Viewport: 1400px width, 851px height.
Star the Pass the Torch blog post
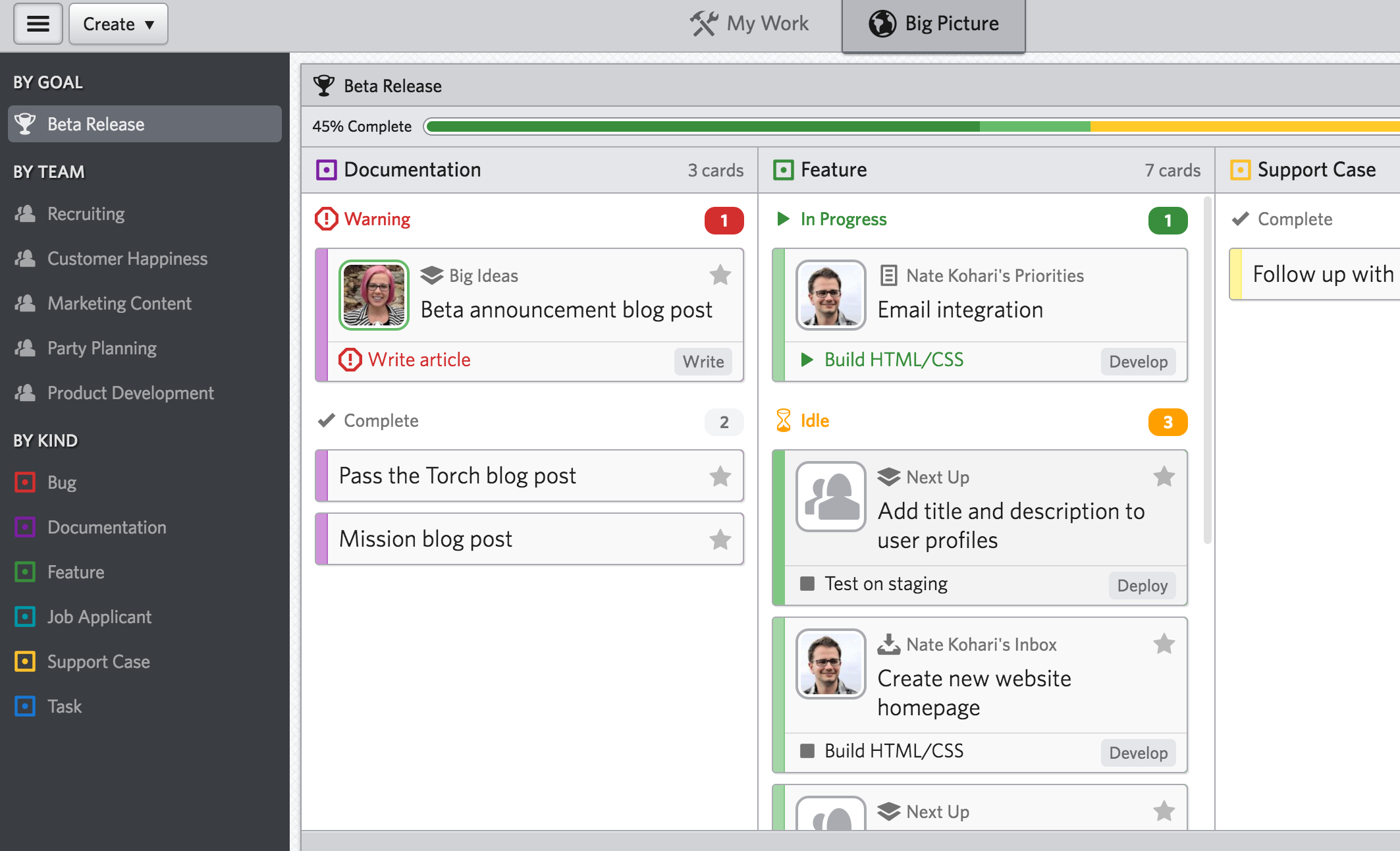pyautogui.click(x=720, y=476)
